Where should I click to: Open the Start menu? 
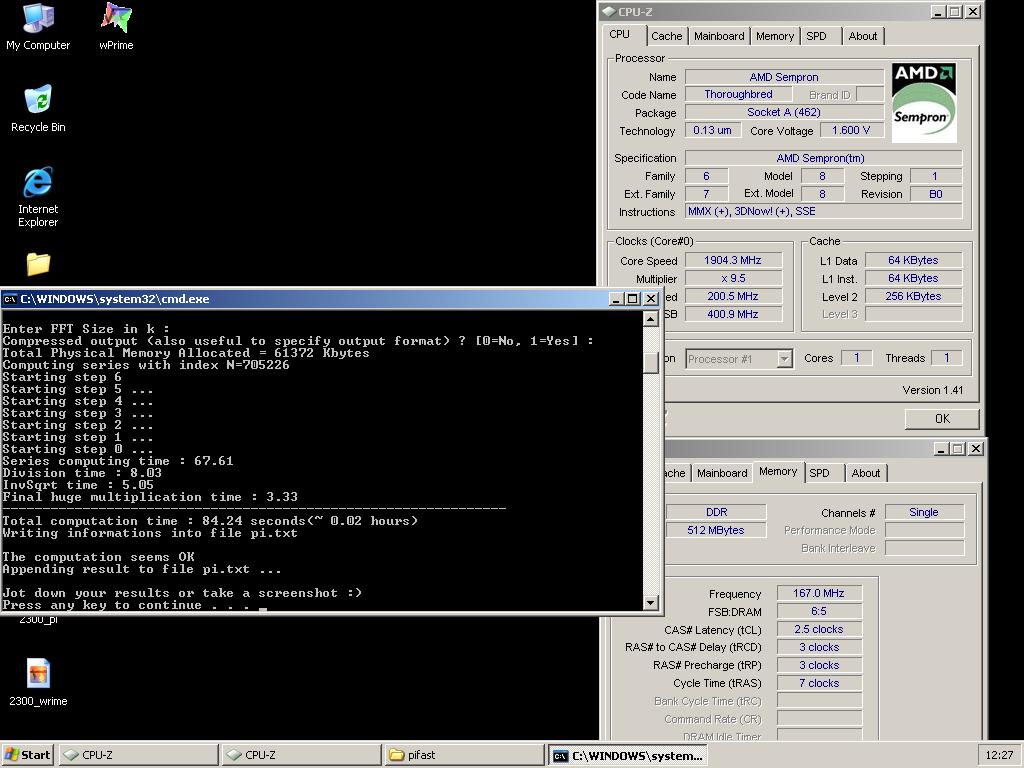pyautogui.click(x=27, y=755)
